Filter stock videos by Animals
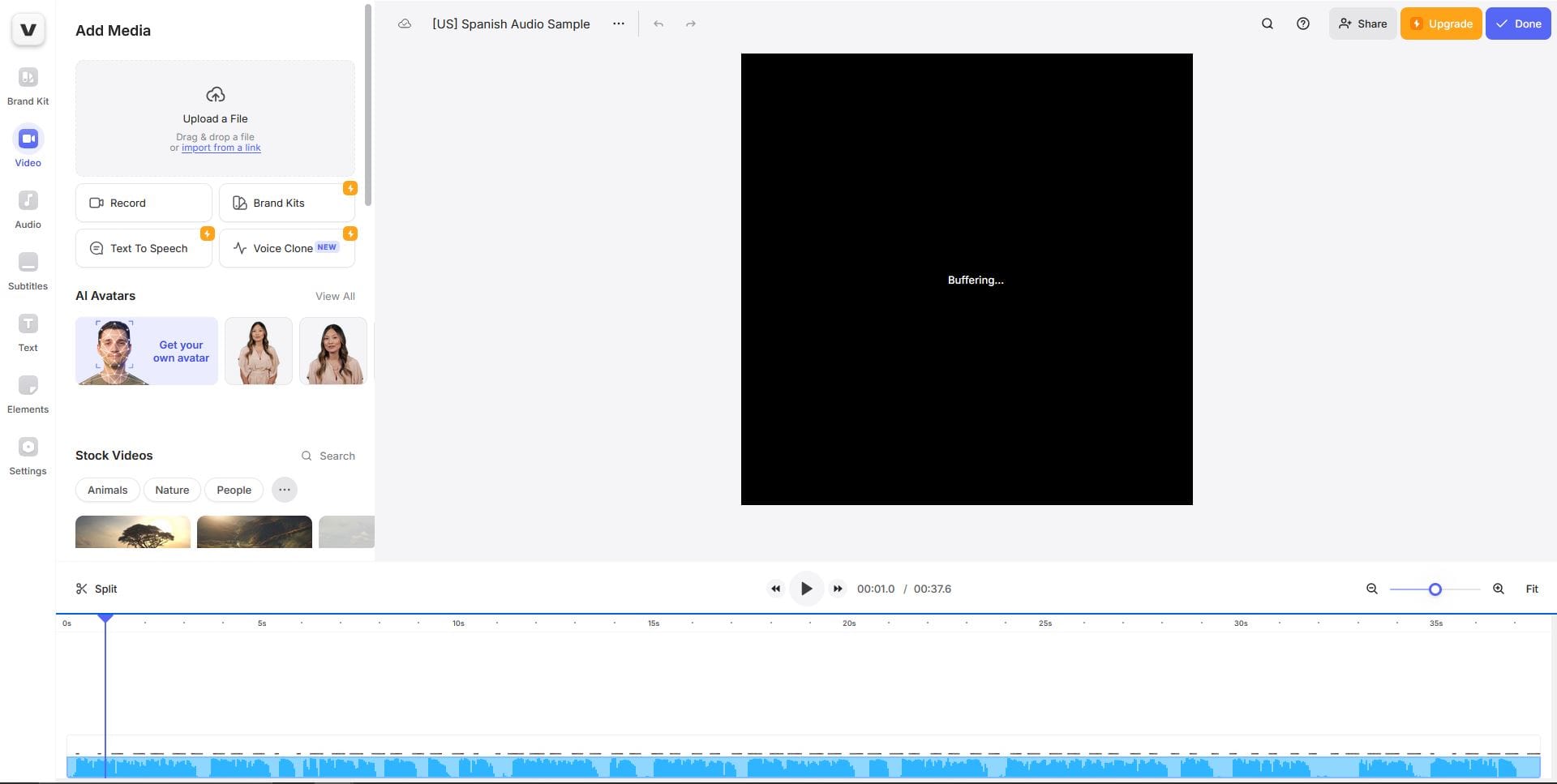 (107, 490)
